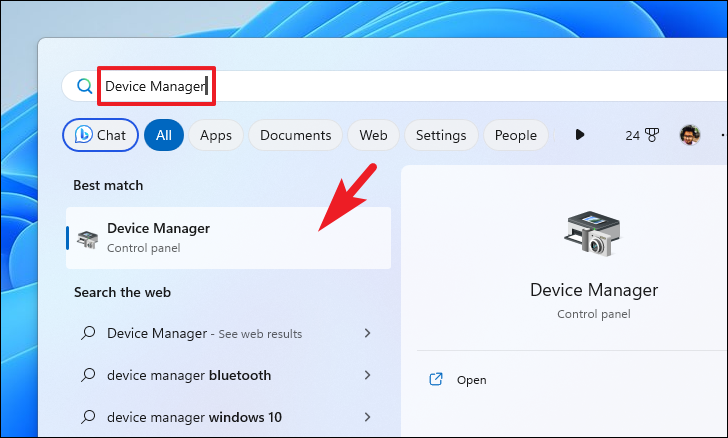The width and height of the screenshot is (728, 438).
Task: Click Device Manager icon in best match
Action: [88, 237]
